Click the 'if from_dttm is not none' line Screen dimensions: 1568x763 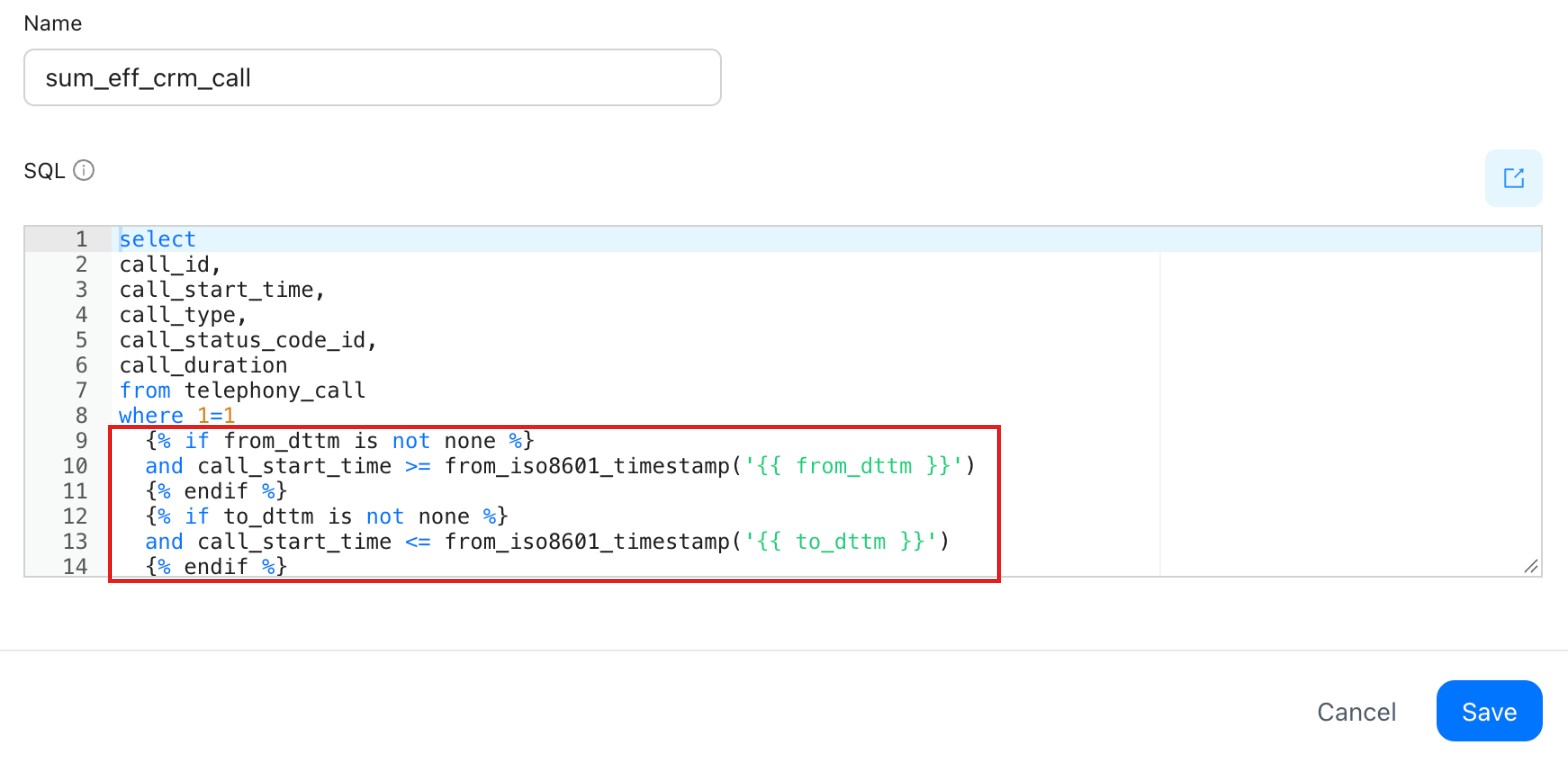(341, 440)
